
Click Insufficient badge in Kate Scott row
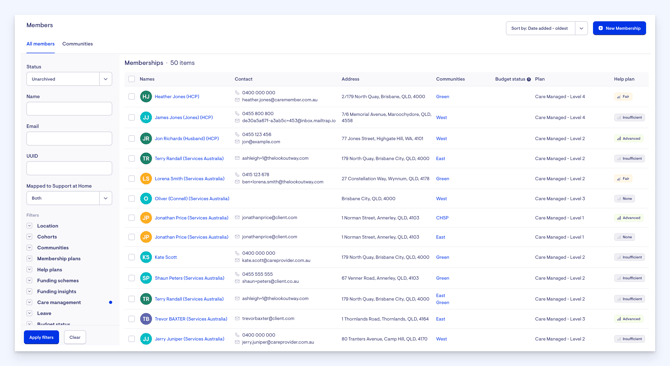pyautogui.click(x=629, y=257)
